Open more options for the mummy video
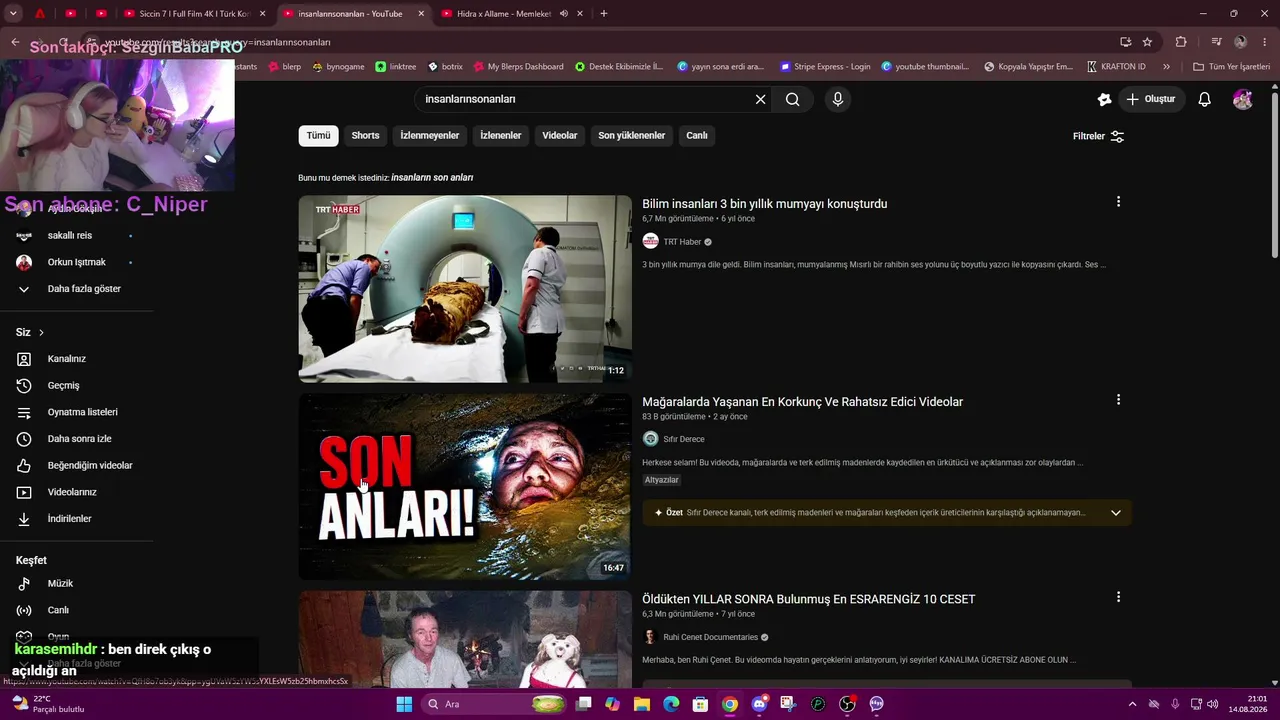The height and width of the screenshot is (720, 1280). (x=1118, y=202)
